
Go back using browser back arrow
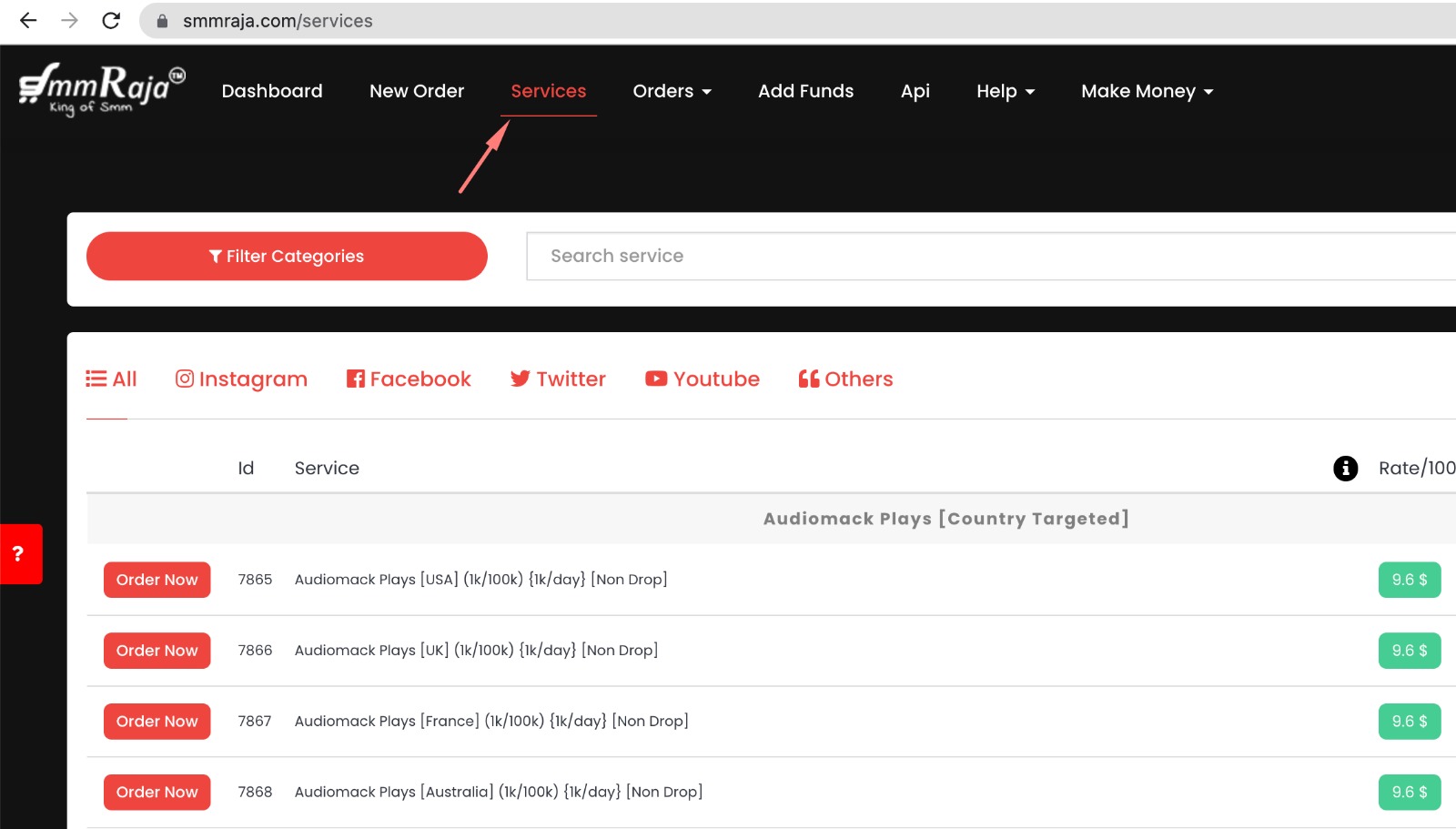point(28,21)
